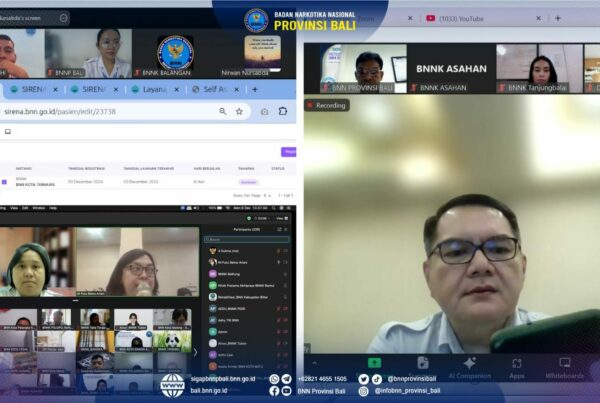Select the Nirwan Nursabda video thumbnail
This screenshot has width=600, height=403.
[x=260, y=53]
